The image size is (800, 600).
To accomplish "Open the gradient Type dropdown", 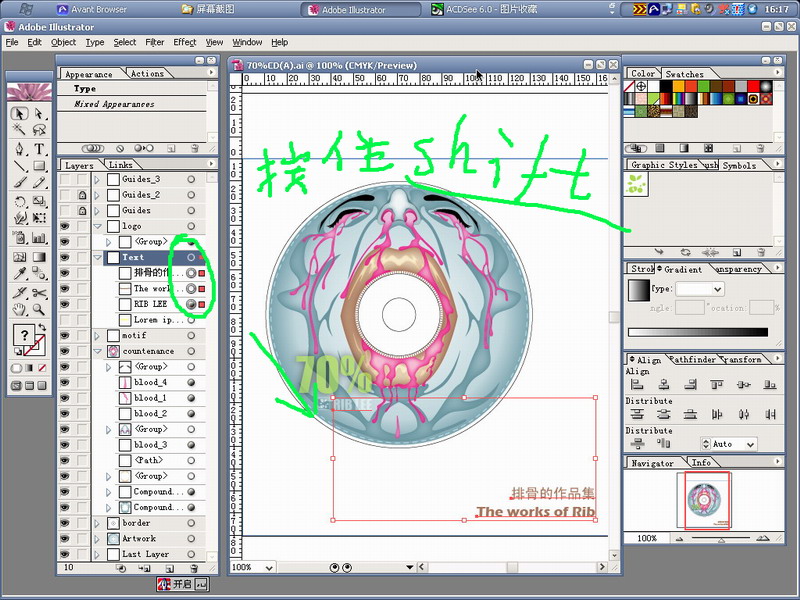I will [x=718, y=289].
